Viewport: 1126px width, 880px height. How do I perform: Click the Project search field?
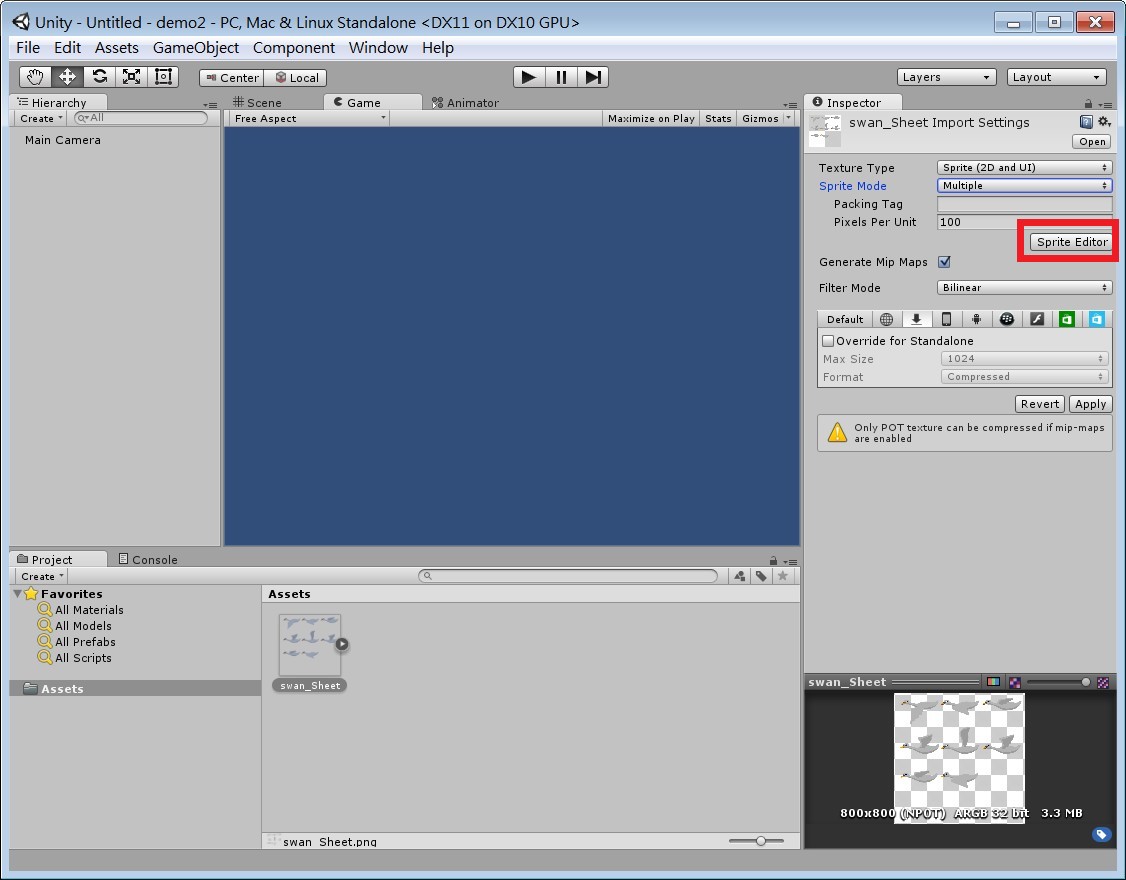tap(568, 576)
